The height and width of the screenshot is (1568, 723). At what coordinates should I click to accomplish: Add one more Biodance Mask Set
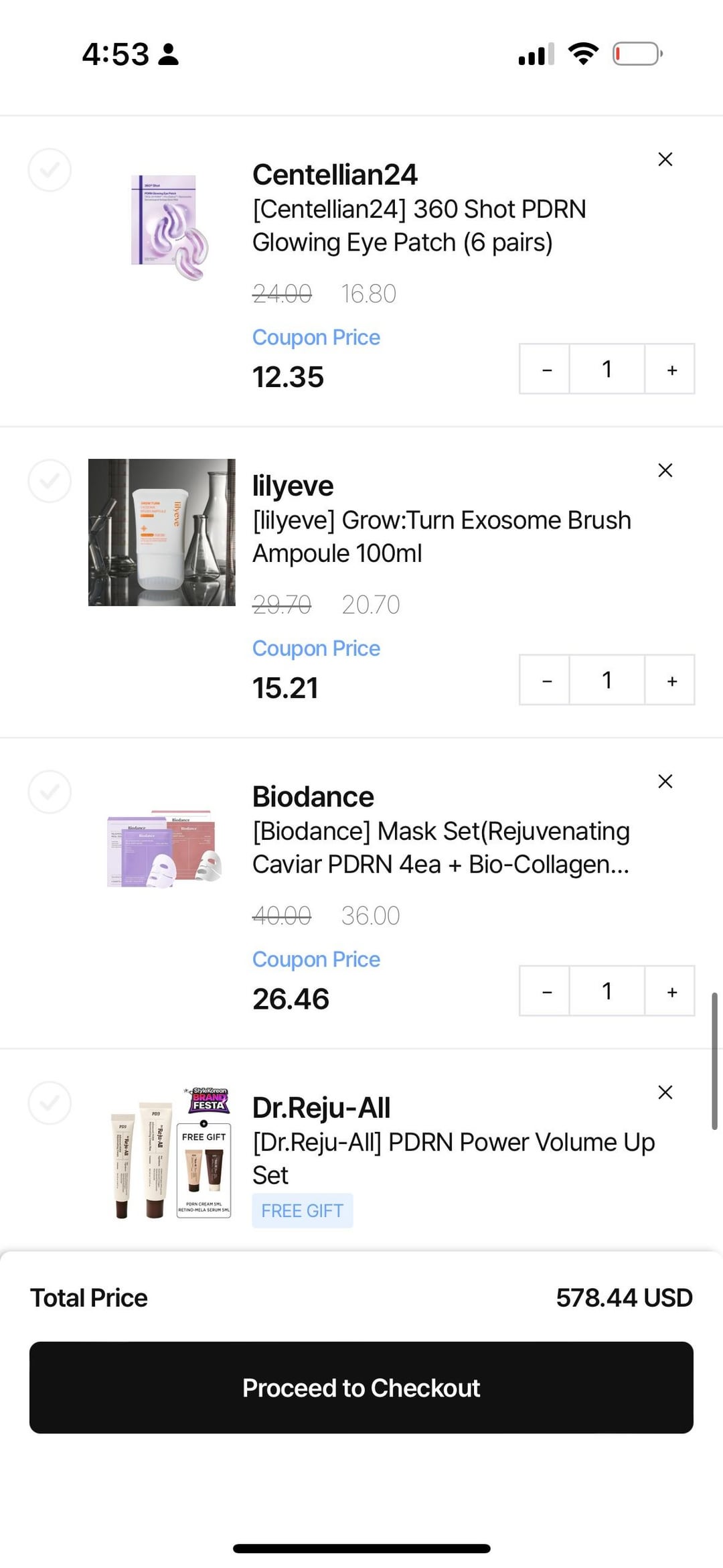click(671, 991)
